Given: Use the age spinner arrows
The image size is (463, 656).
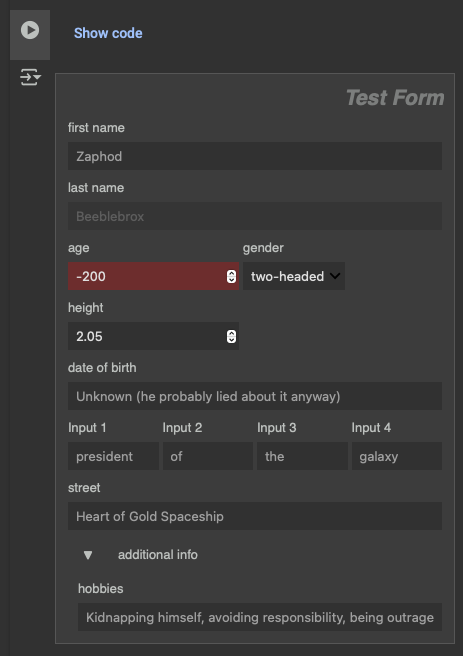Looking at the screenshot, I should tap(231, 276).
